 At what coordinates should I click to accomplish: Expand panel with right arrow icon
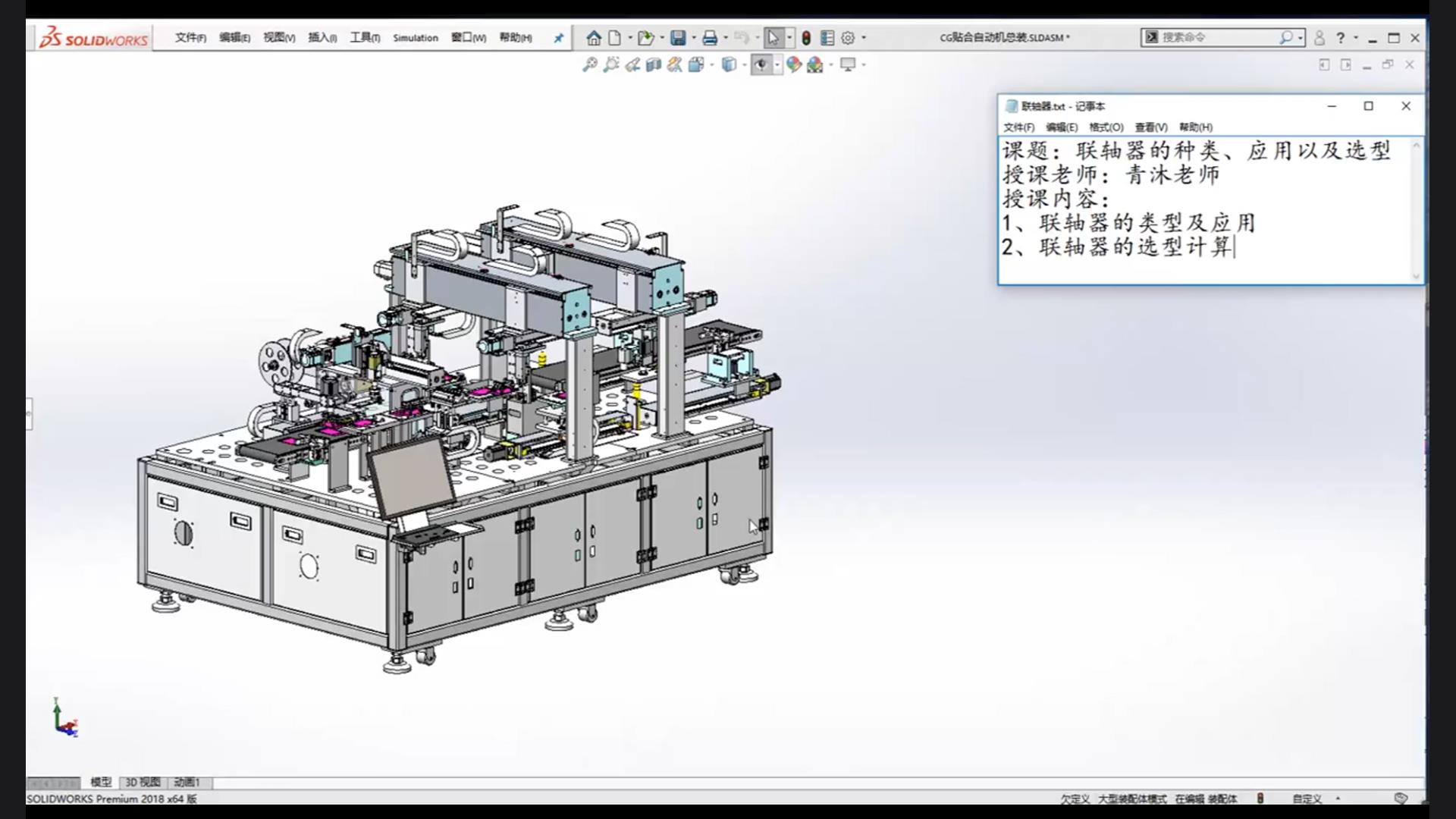[x=1346, y=64]
